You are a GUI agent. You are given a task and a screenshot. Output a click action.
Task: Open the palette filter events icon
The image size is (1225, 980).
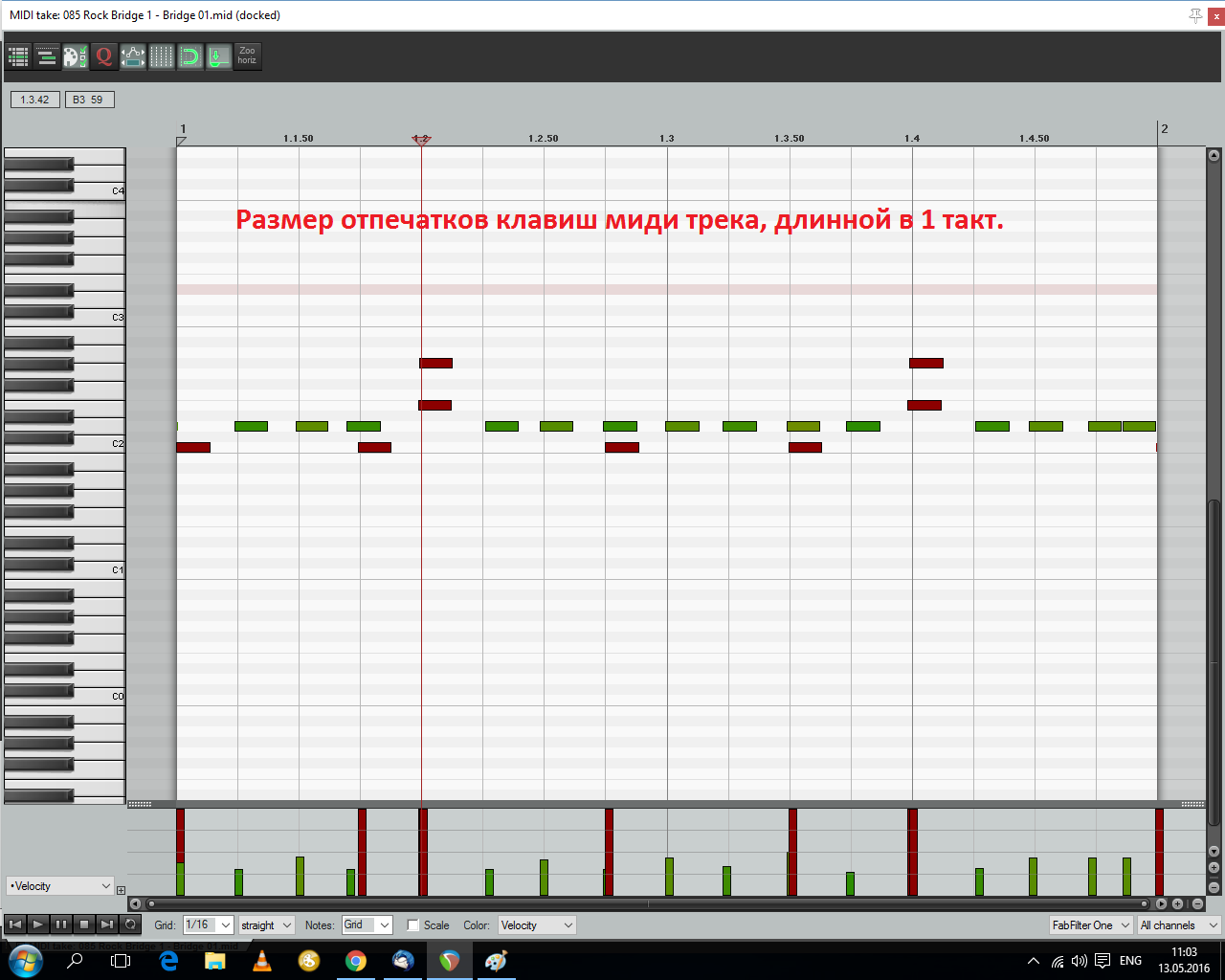tap(76, 57)
